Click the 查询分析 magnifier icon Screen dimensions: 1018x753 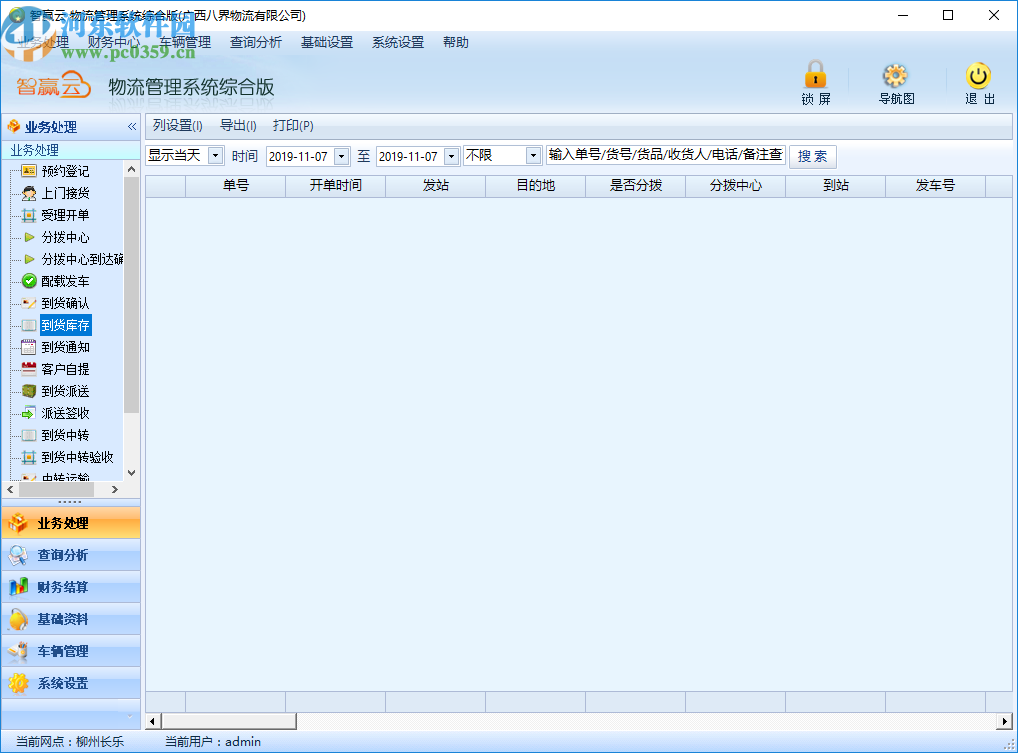(18, 555)
